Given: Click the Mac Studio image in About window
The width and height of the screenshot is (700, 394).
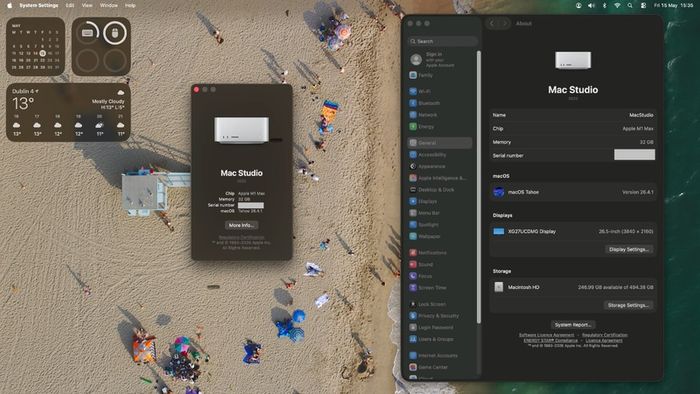Looking at the screenshot, I should [x=242, y=130].
